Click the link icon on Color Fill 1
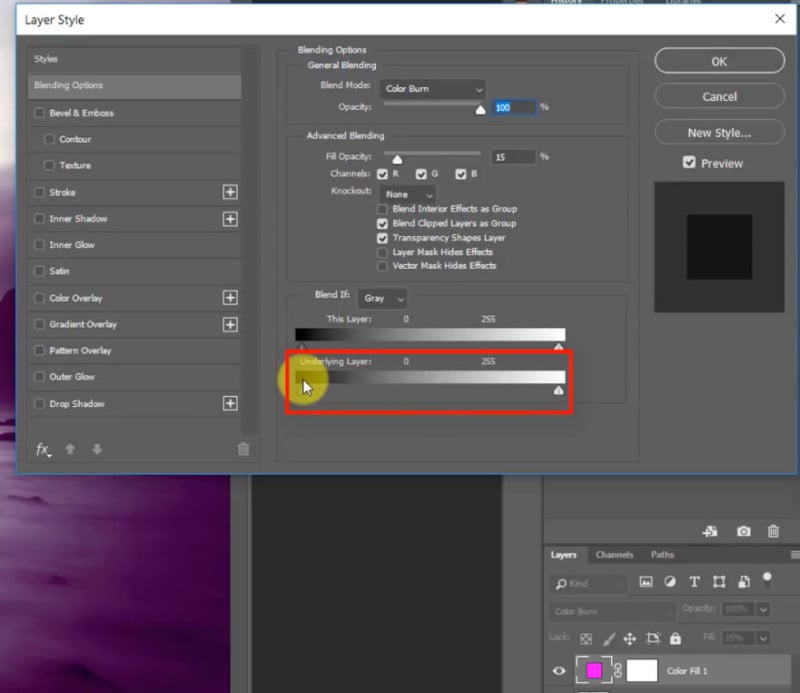The width and height of the screenshot is (800, 693). coord(618,671)
